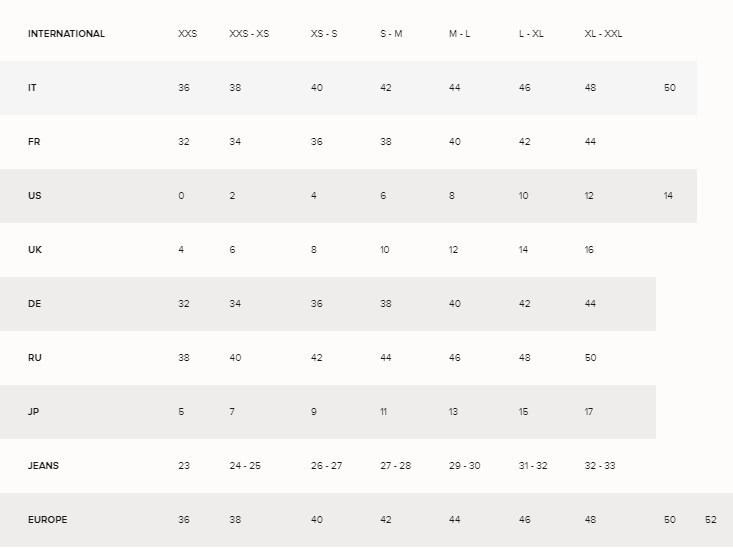Select FR size 44 cell
The image size is (733, 548).
tap(590, 142)
